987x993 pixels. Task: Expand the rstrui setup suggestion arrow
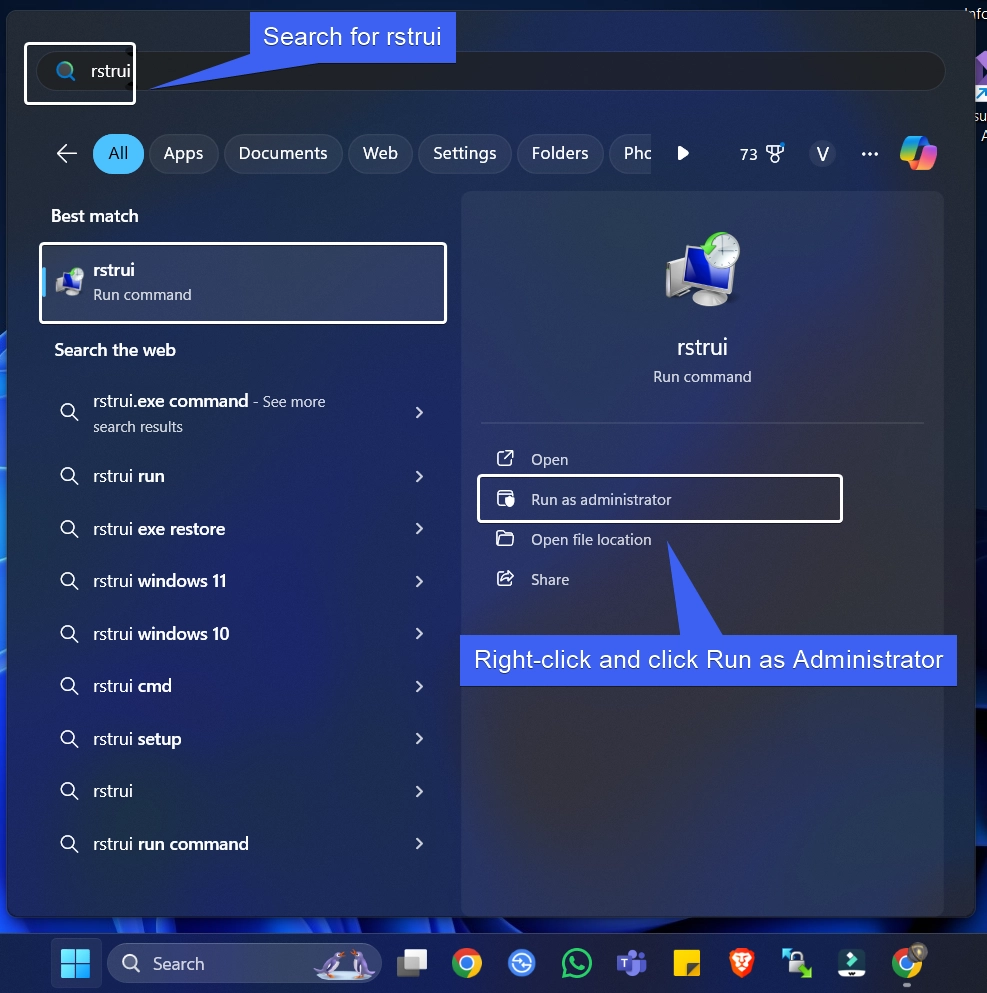[419, 739]
